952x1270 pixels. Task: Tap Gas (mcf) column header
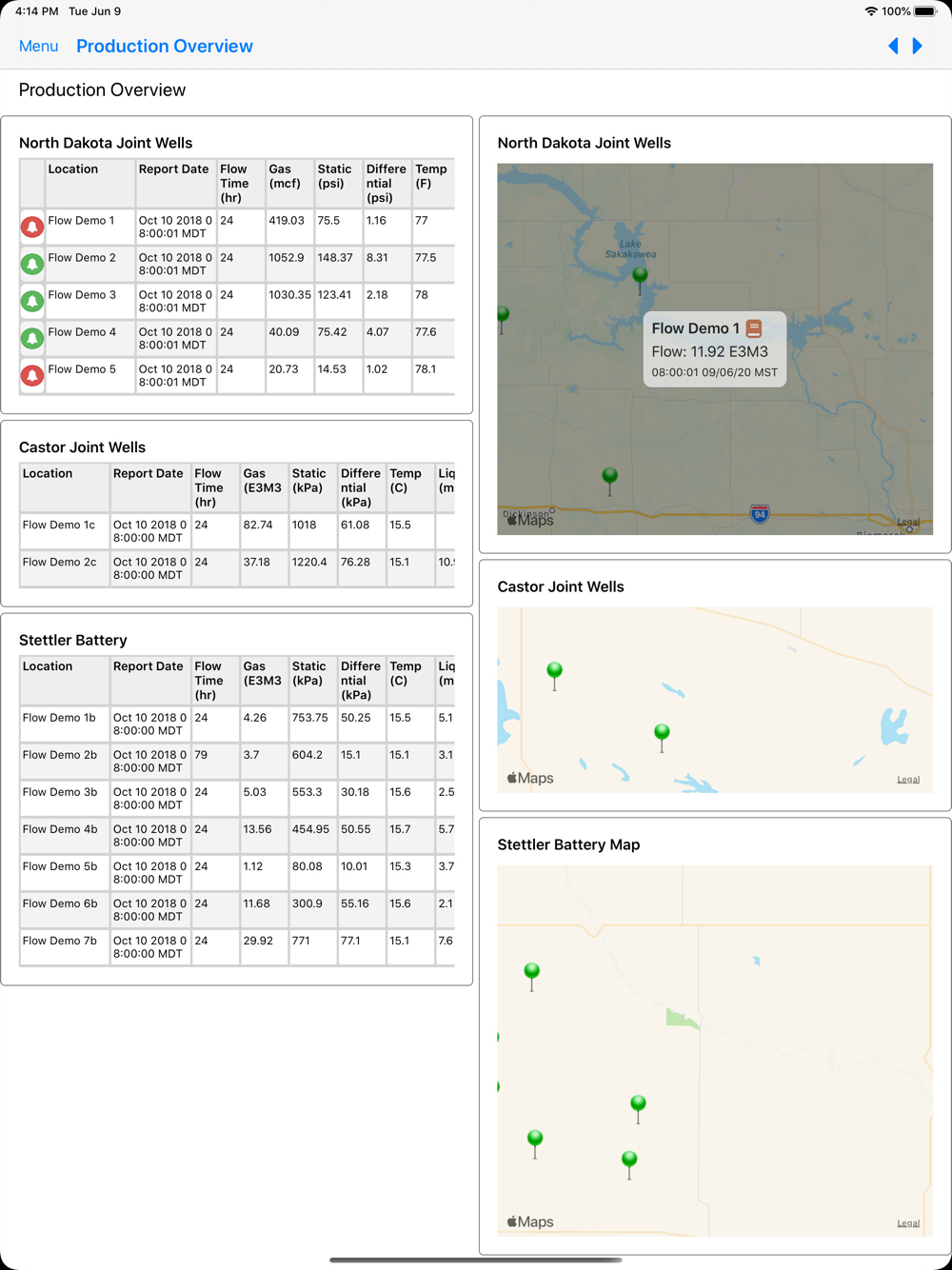click(x=289, y=183)
